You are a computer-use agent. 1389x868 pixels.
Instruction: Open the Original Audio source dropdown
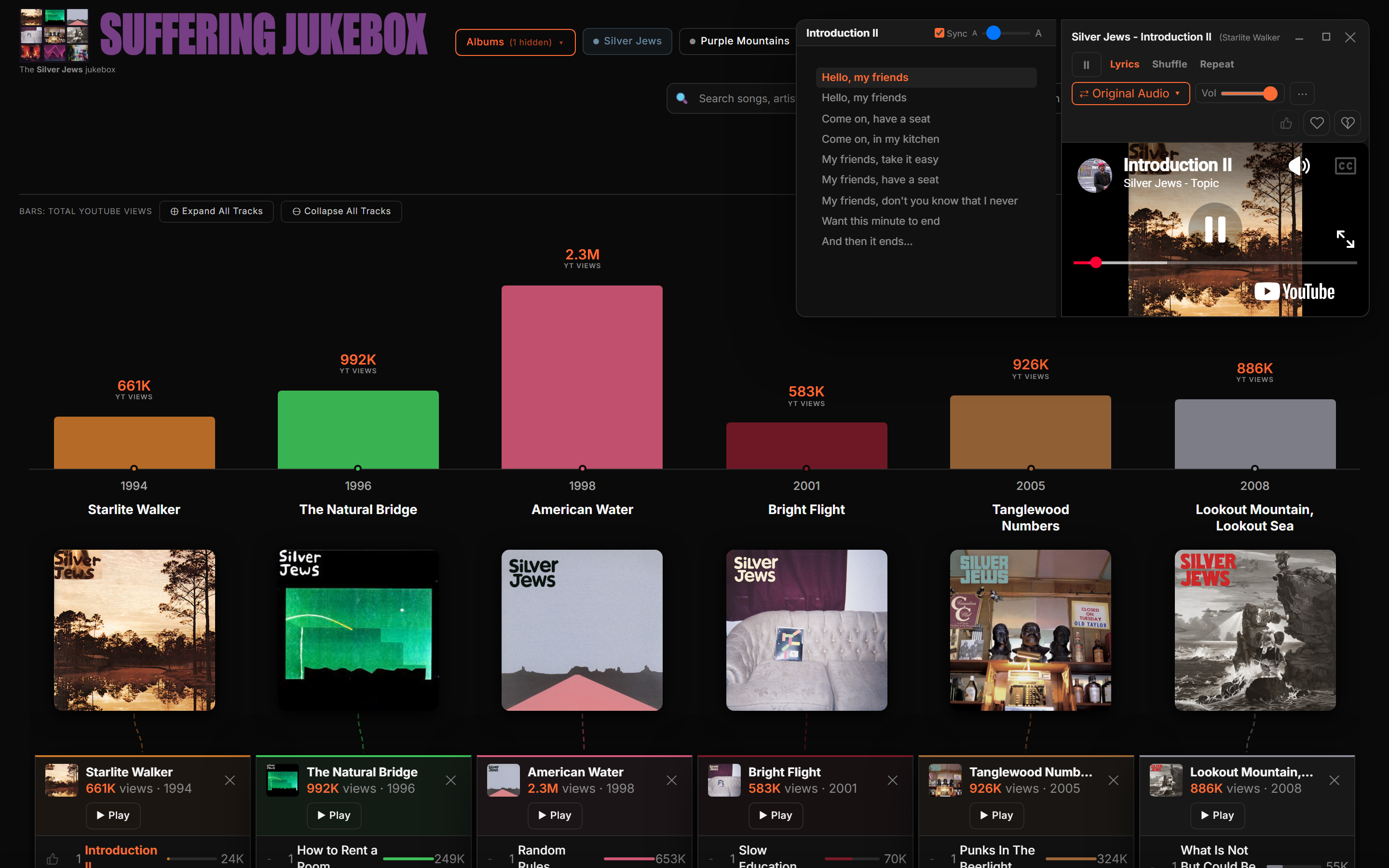pos(1130,94)
